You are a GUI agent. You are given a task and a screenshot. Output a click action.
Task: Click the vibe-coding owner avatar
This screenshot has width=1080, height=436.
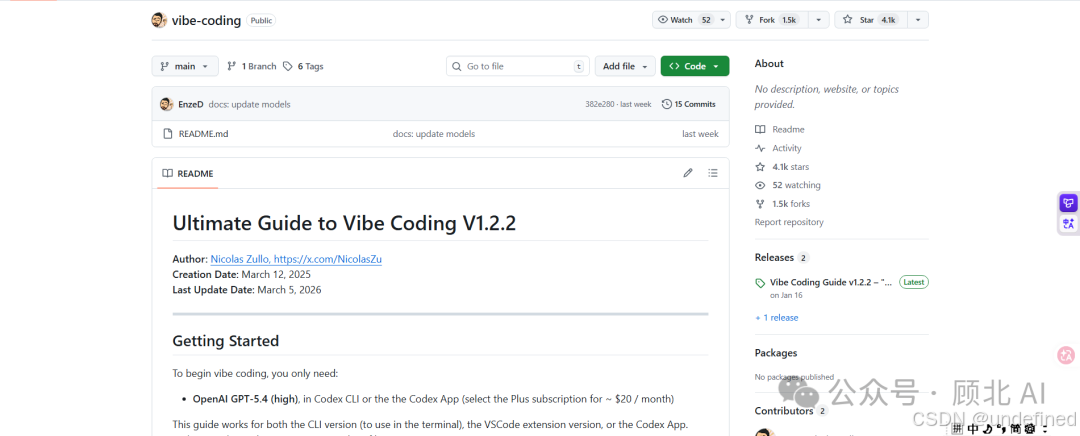point(159,20)
